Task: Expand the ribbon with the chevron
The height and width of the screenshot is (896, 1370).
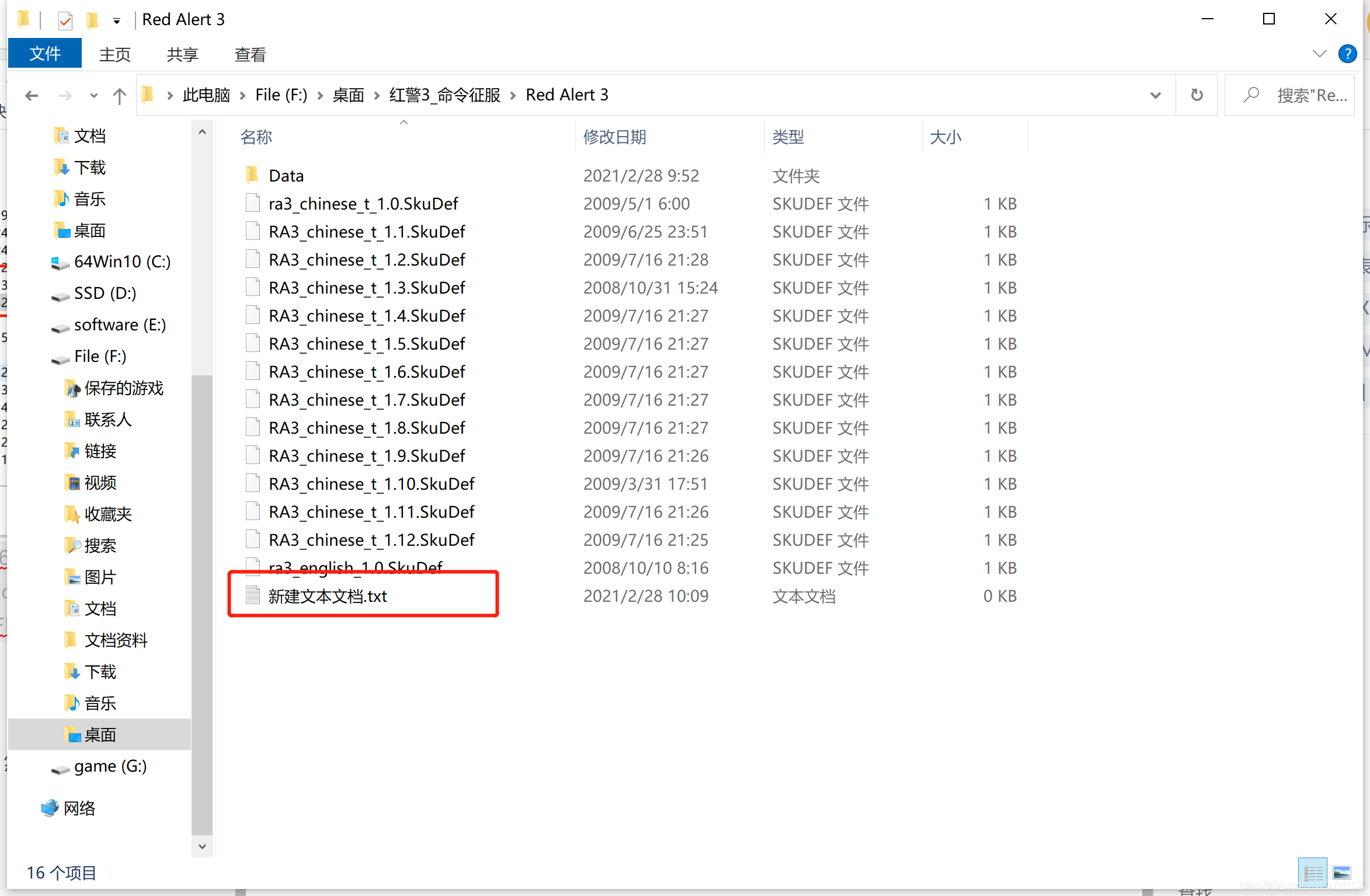Action: click(1319, 54)
